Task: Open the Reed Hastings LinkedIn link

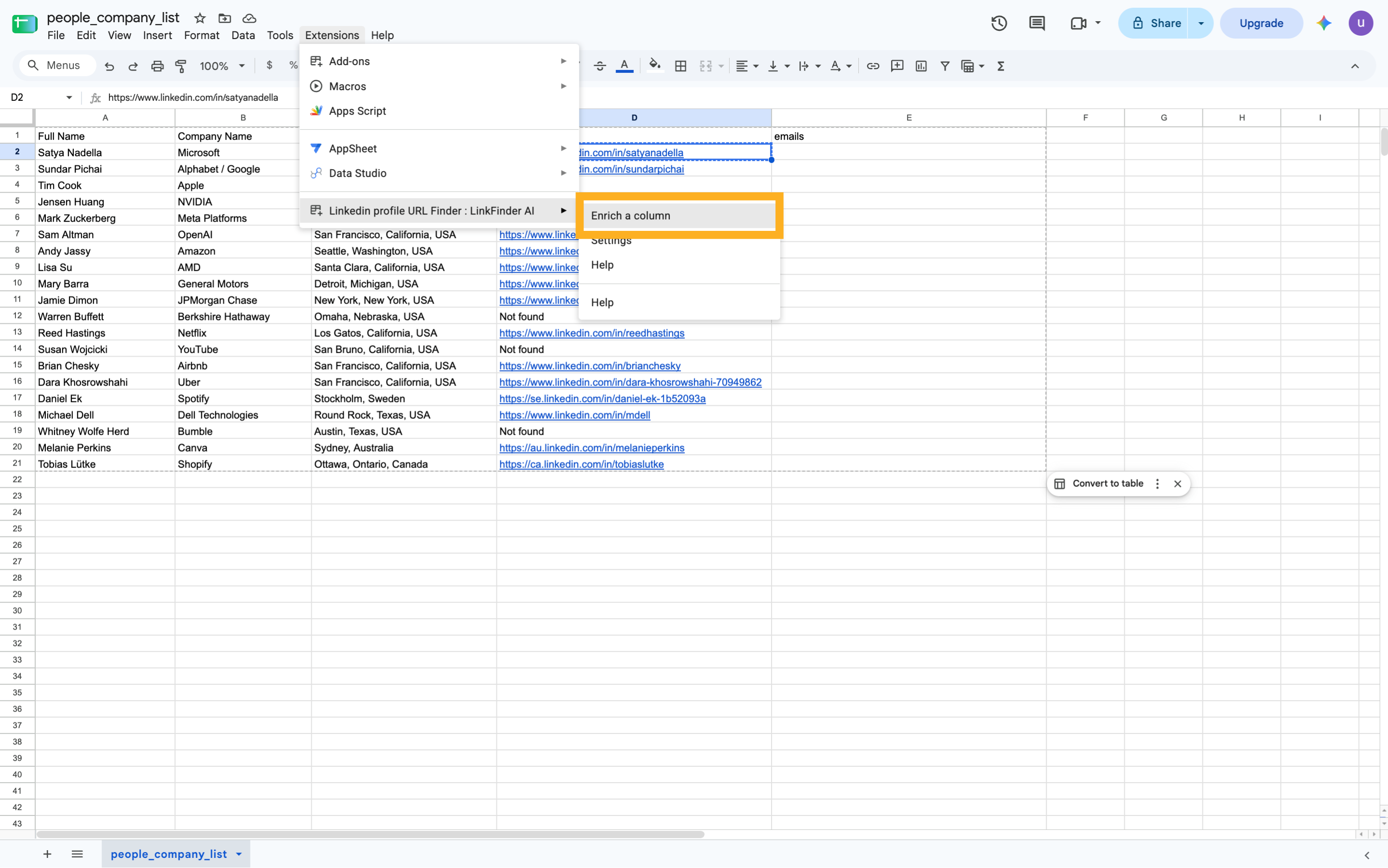Action: tap(592, 333)
